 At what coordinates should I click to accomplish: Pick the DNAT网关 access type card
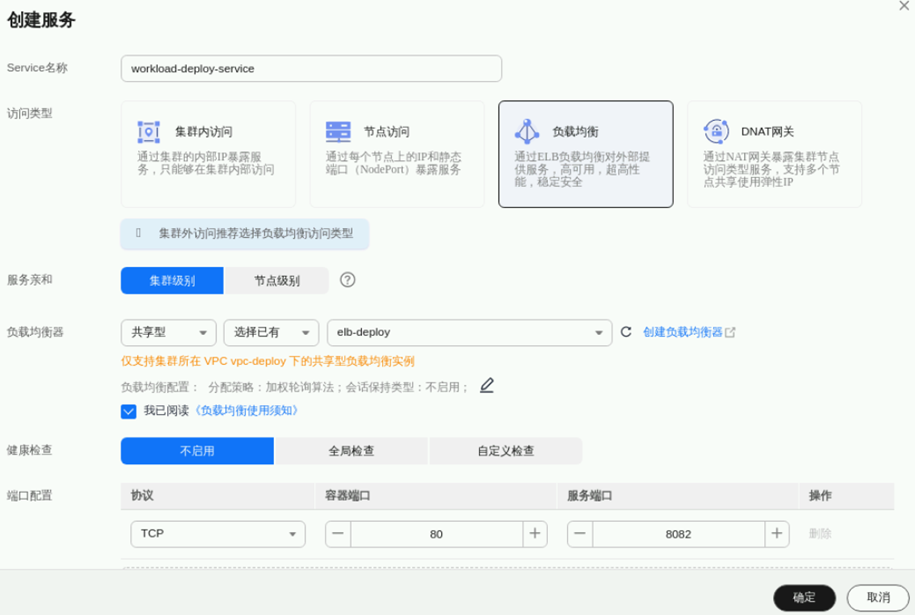click(774, 153)
